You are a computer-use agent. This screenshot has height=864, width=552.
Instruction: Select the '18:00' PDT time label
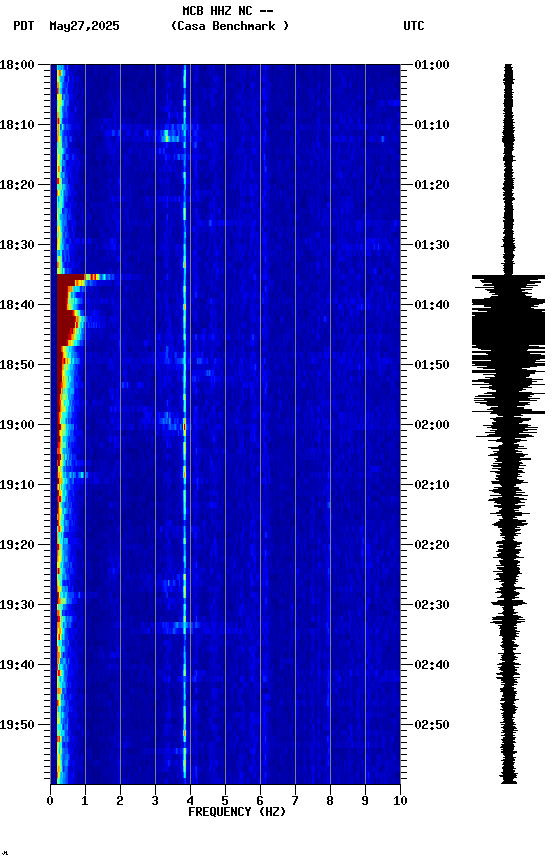click(x=17, y=65)
